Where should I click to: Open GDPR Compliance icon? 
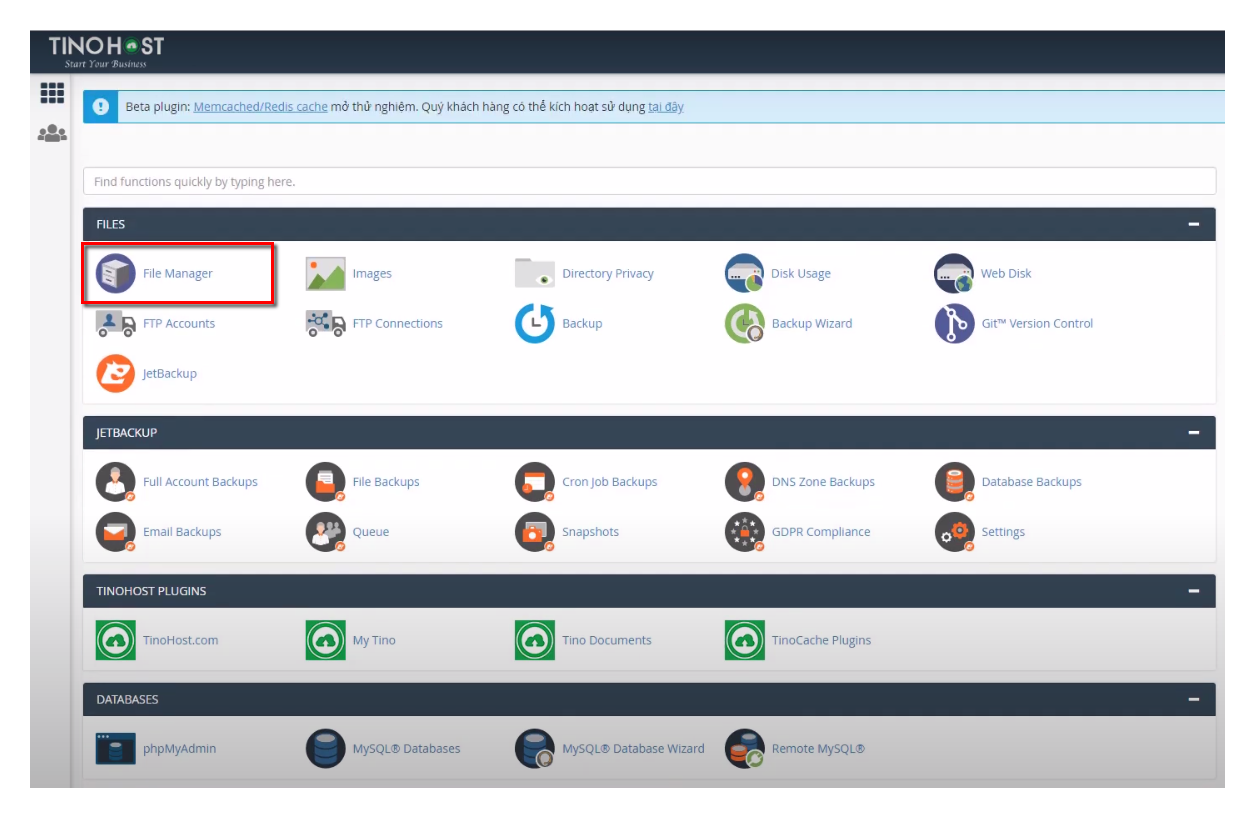point(744,532)
